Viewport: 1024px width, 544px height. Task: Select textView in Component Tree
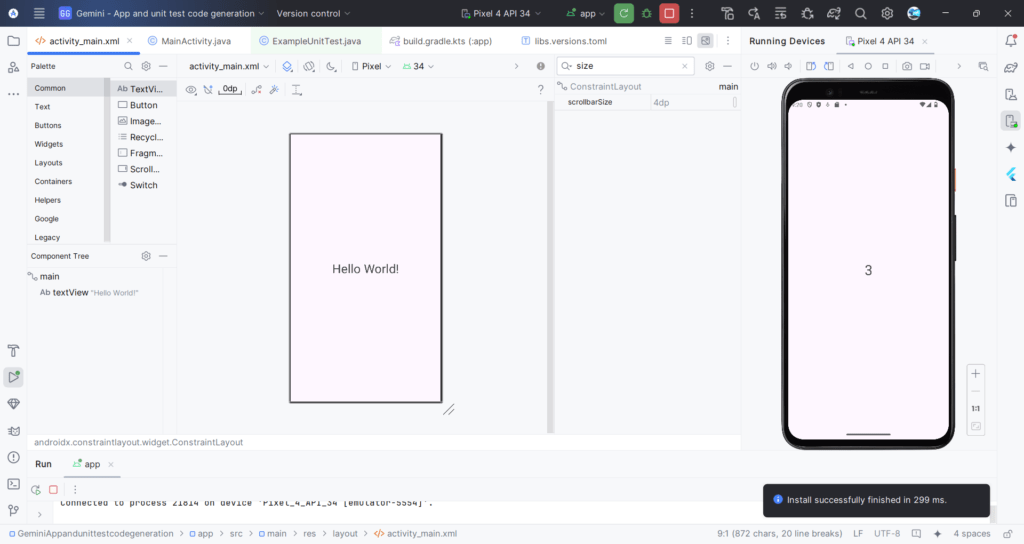tap(89, 293)
